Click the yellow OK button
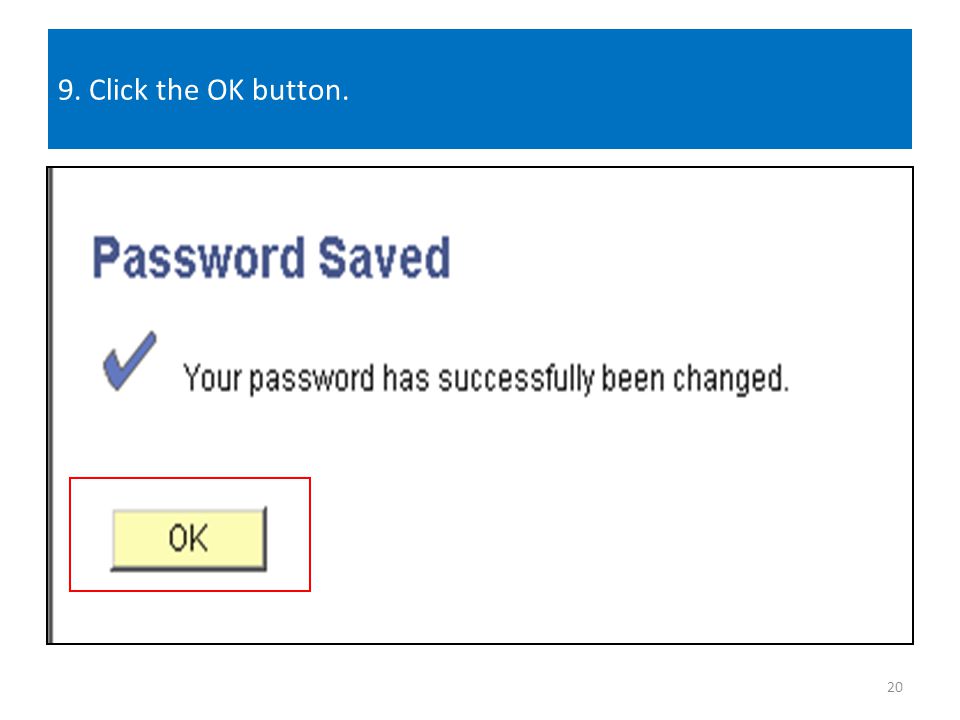The height and width of the screenshot is (720, 960). [189, 539]
